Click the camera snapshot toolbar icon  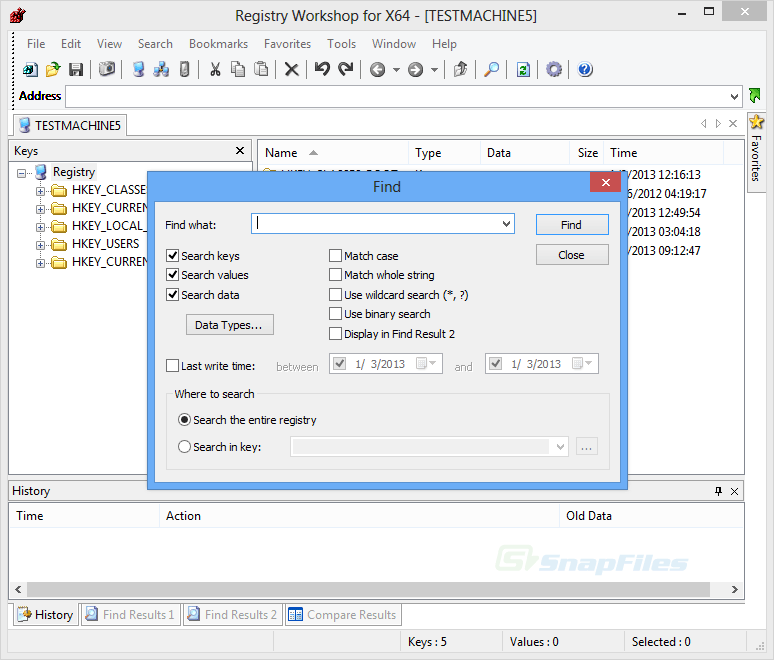[107, 69]
